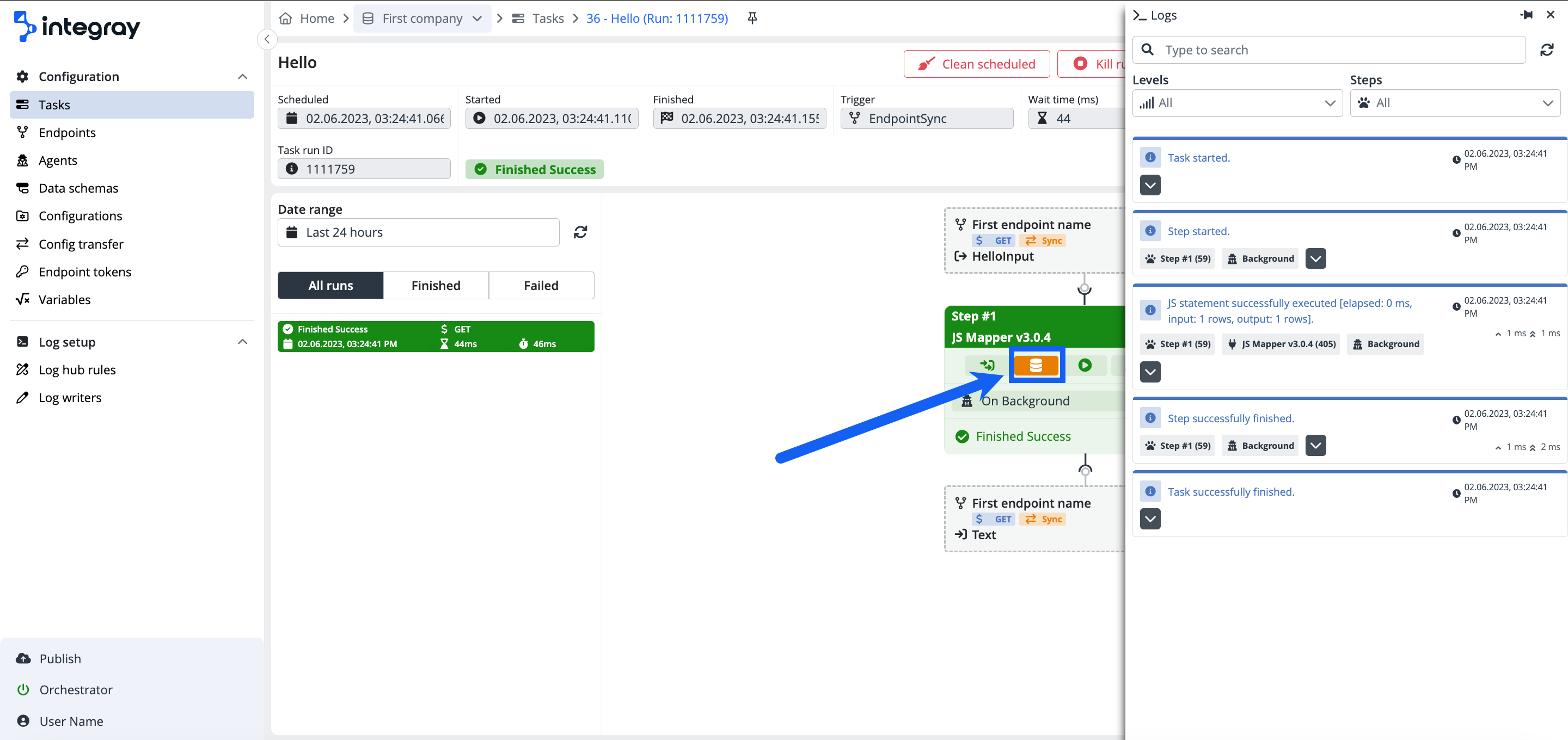
Task: Switch to the Finished runs tab
Action: coord(436,285)
